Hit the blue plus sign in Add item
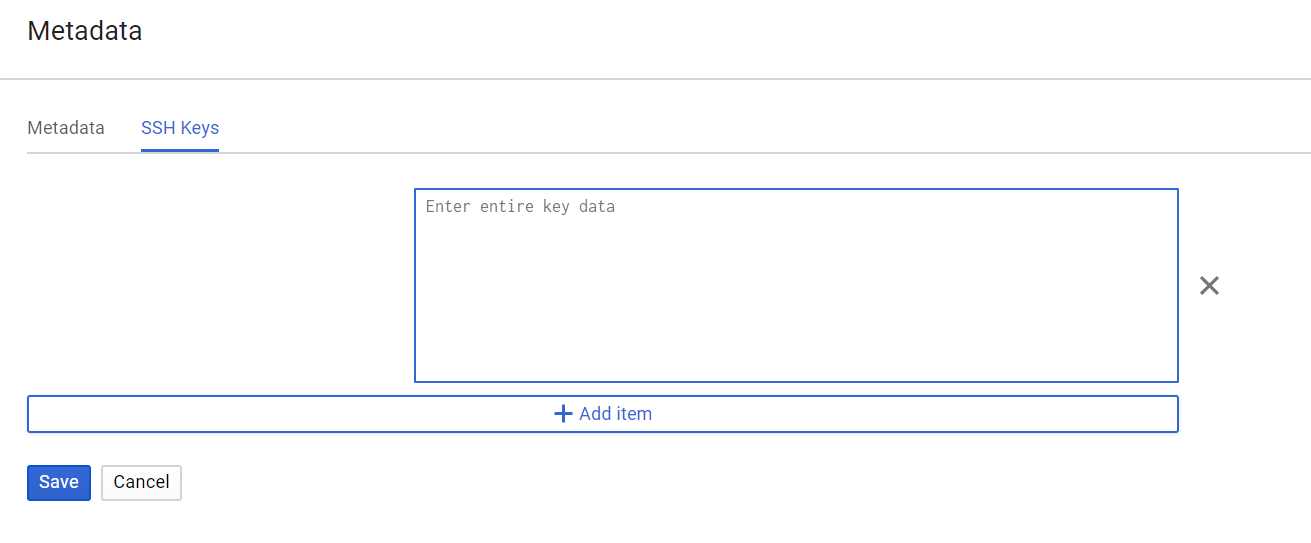Viewport: 1311px width, 543px height. (x=563, y=414)
